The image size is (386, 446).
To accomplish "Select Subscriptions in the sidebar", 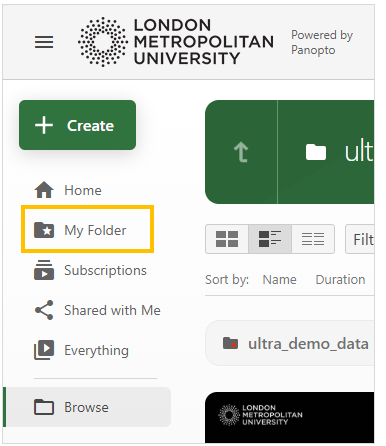I will (90, 270).
